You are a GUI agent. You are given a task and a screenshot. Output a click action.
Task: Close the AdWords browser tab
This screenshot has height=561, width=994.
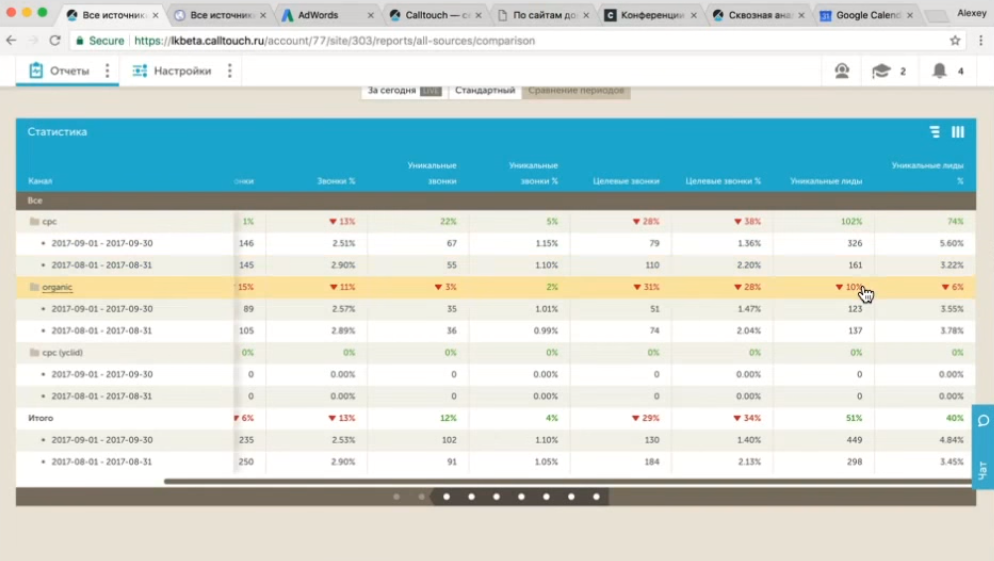(370, 15)
